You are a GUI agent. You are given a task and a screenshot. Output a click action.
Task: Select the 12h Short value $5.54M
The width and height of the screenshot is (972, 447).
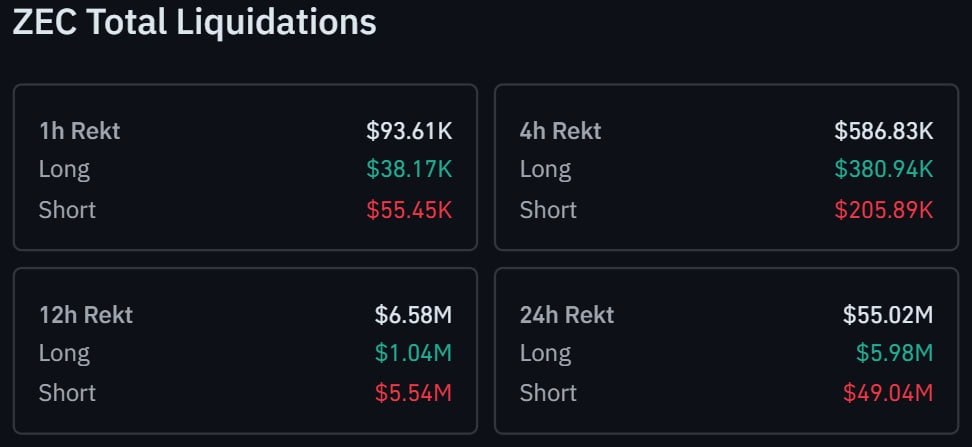point(413,393)
